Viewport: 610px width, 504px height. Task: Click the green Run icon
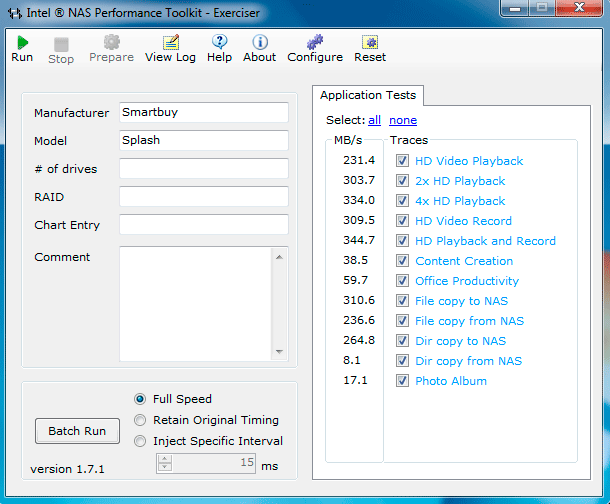click(22, 43)
